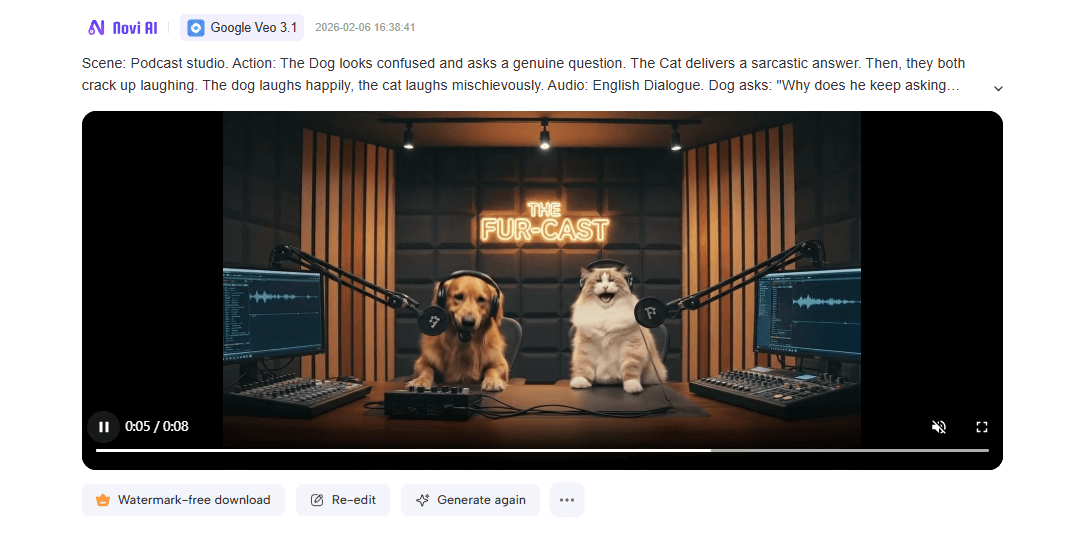Click the Novi AI brand name text

(135, 28)
